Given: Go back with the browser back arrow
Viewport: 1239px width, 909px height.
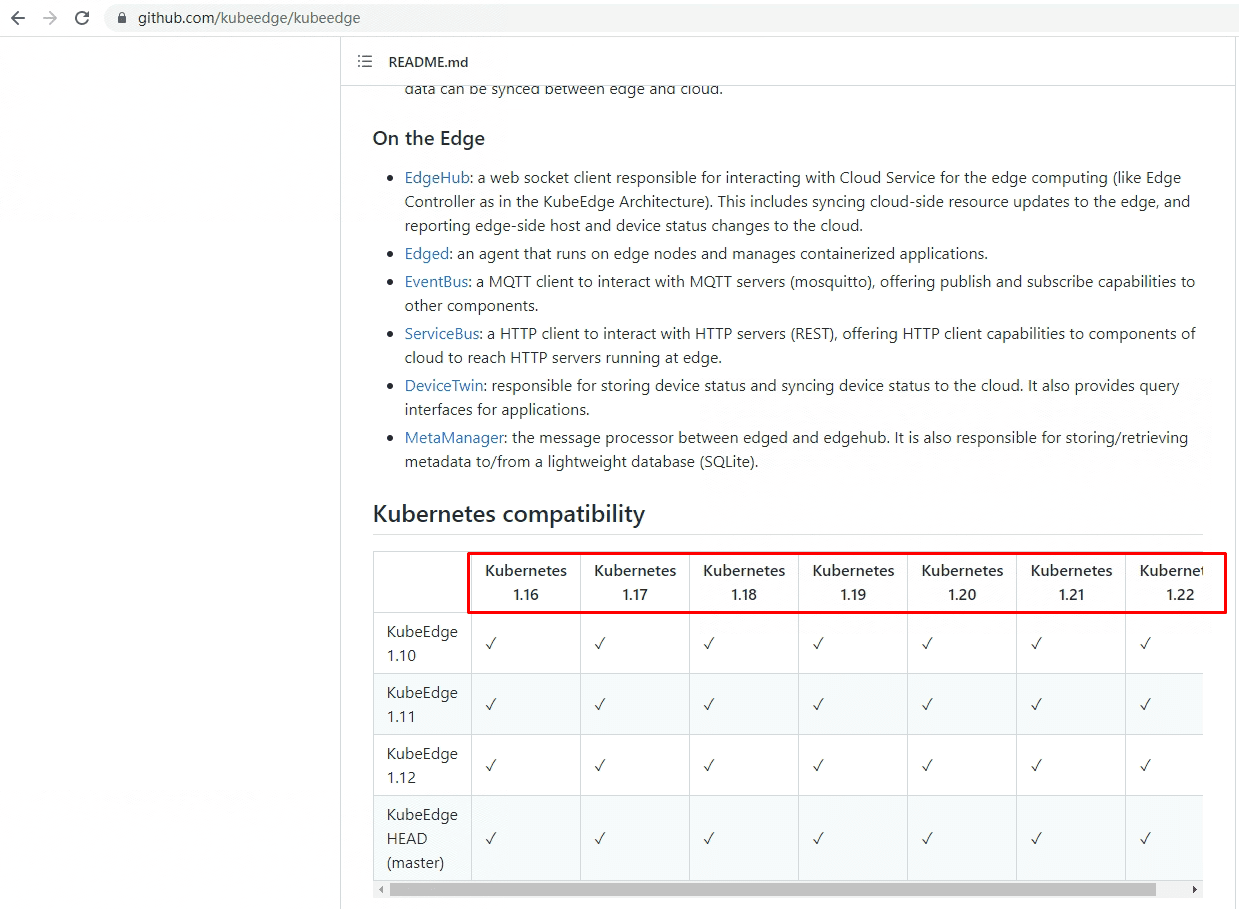Looking at the screenshot, I should [18, 18].
